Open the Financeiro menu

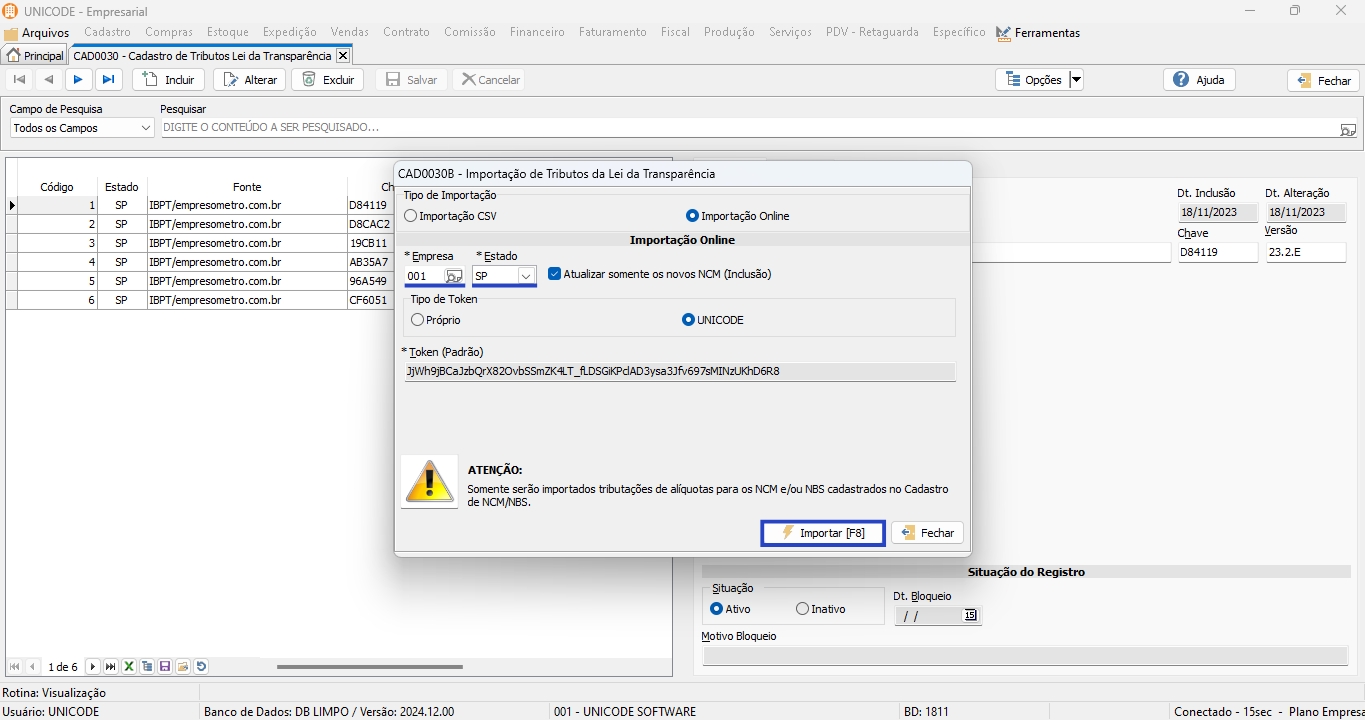537,32
